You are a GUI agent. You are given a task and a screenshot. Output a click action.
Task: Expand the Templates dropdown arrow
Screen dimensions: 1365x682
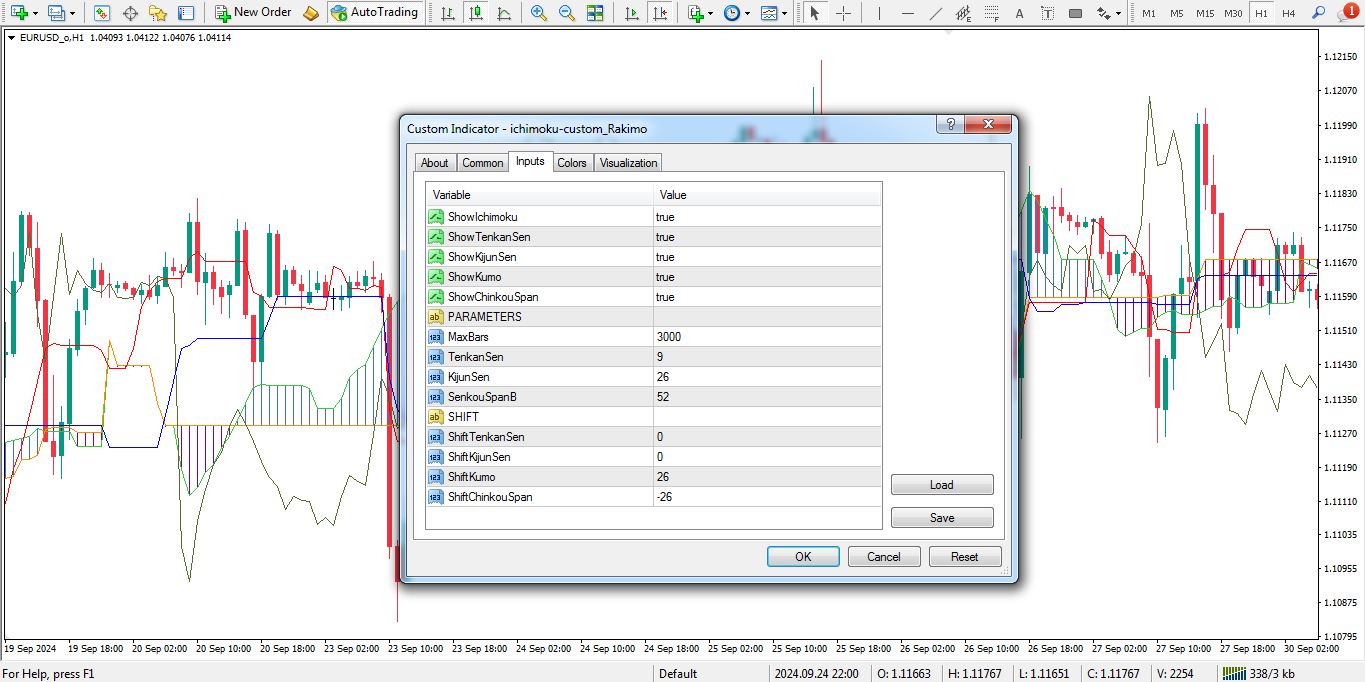click(x=784, y=14)
